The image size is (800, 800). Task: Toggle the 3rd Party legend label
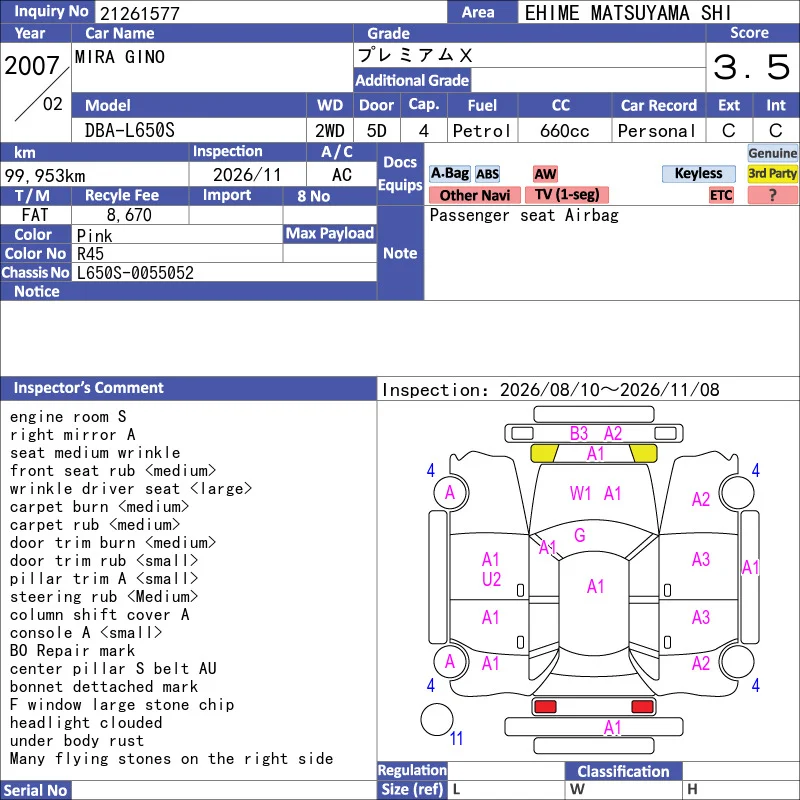[772, 173]
